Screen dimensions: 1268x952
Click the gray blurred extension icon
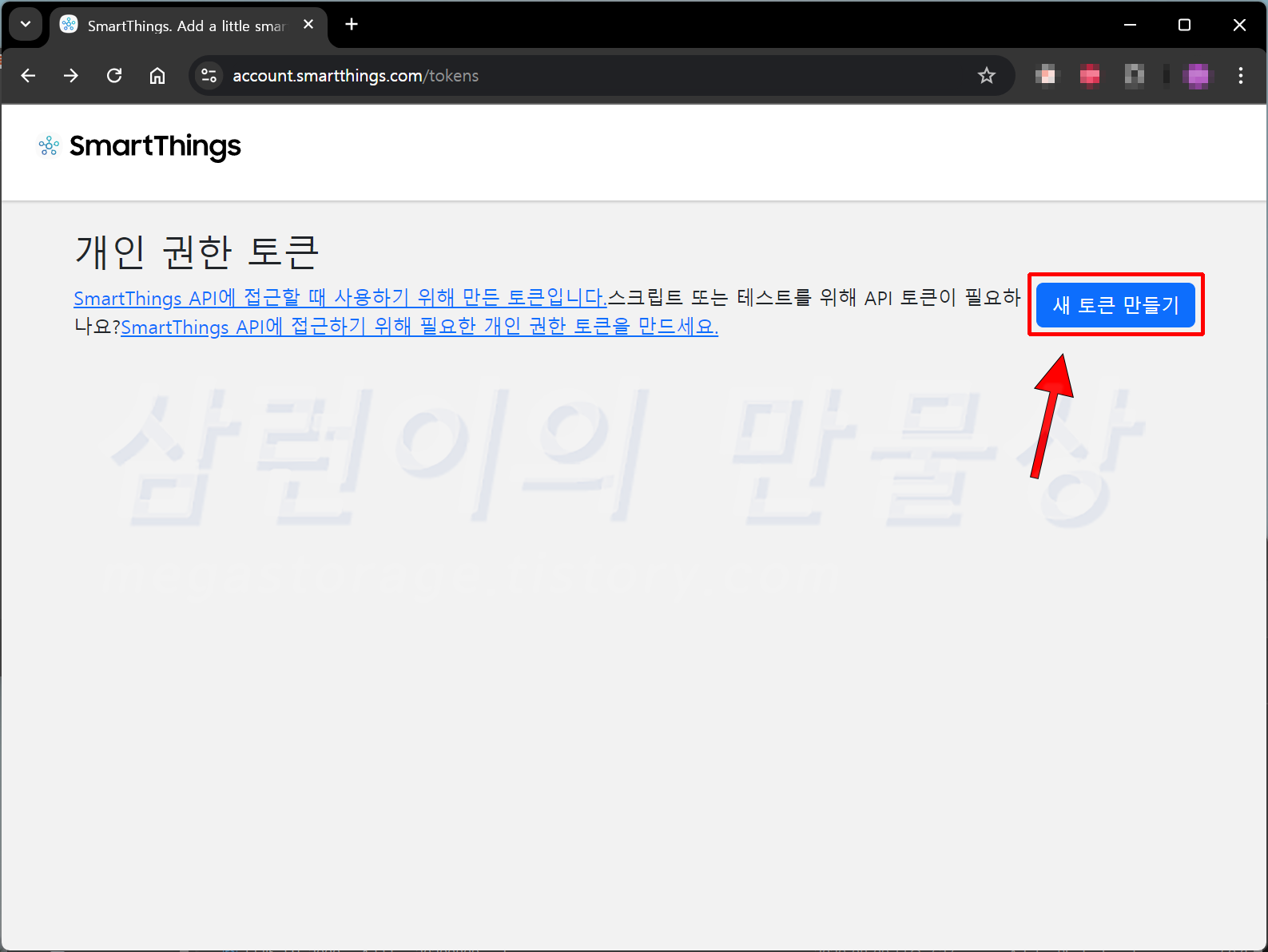pyautogui.click(x=1134, y=76)
